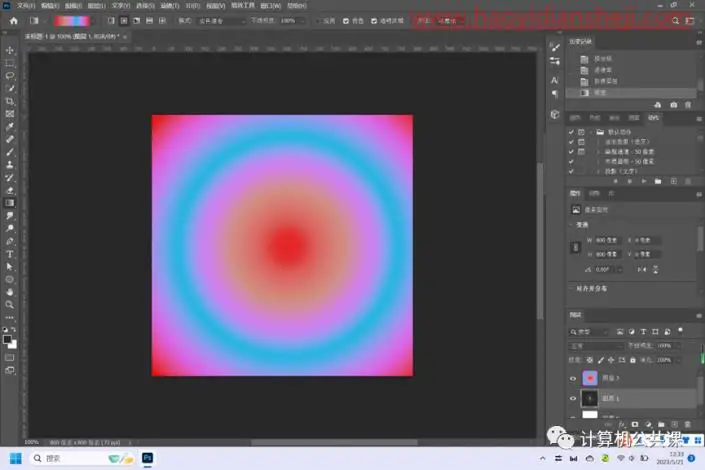Play the selected action

644,181
